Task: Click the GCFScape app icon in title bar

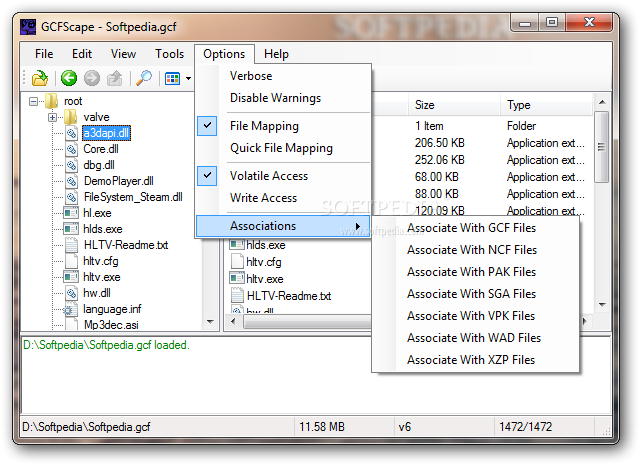Action: click(28, 27)
